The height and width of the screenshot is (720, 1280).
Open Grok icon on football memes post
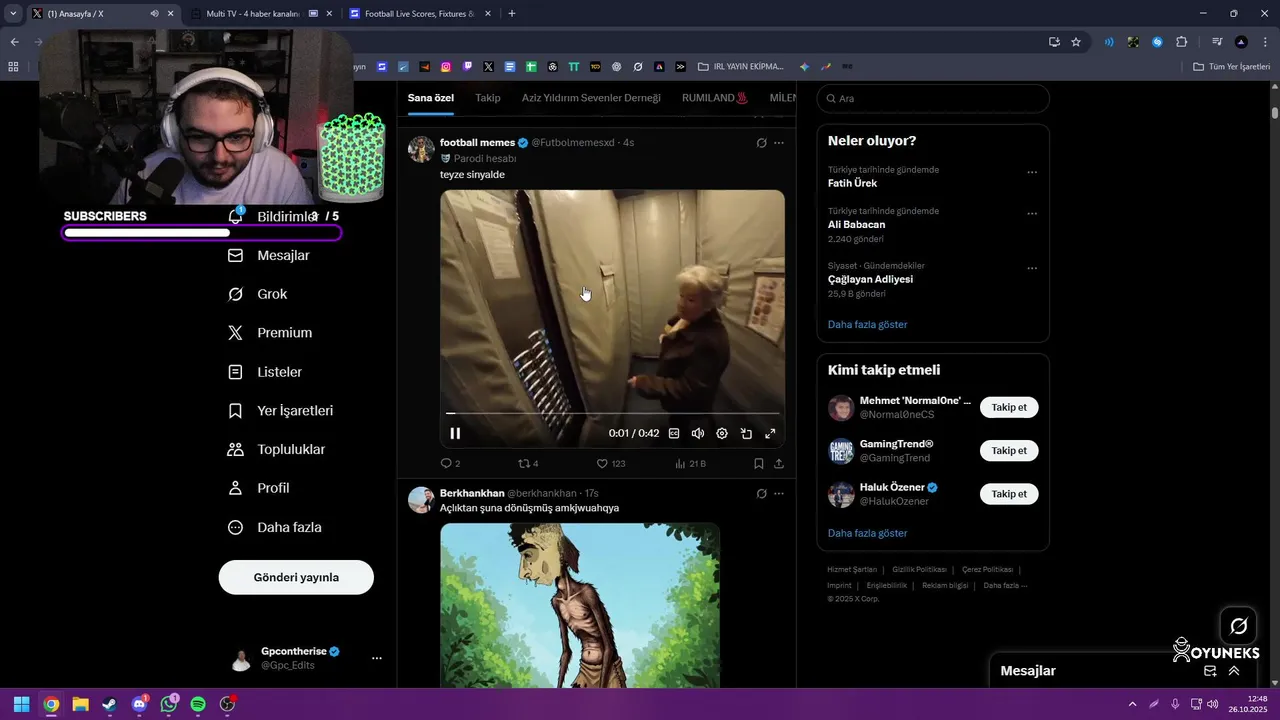(x=761, y=143)
